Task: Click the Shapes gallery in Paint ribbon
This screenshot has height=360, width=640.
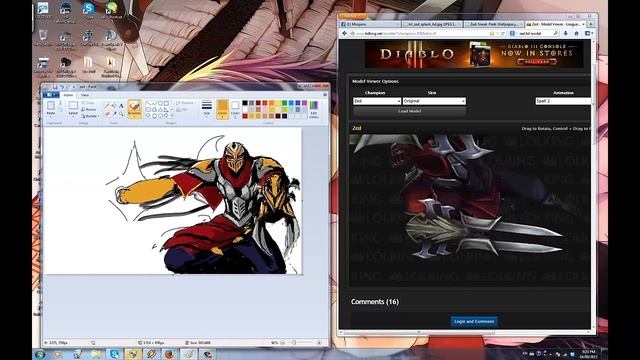Action: [x=159, y=109]
